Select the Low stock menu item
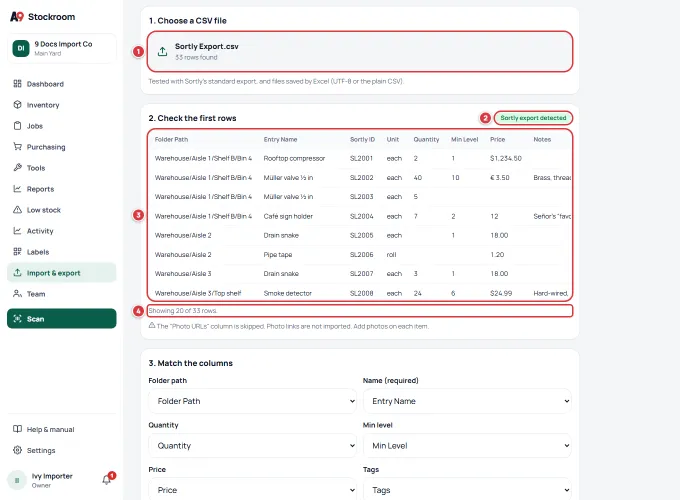Screen dimensions: 680x500 tap(62, 209)
